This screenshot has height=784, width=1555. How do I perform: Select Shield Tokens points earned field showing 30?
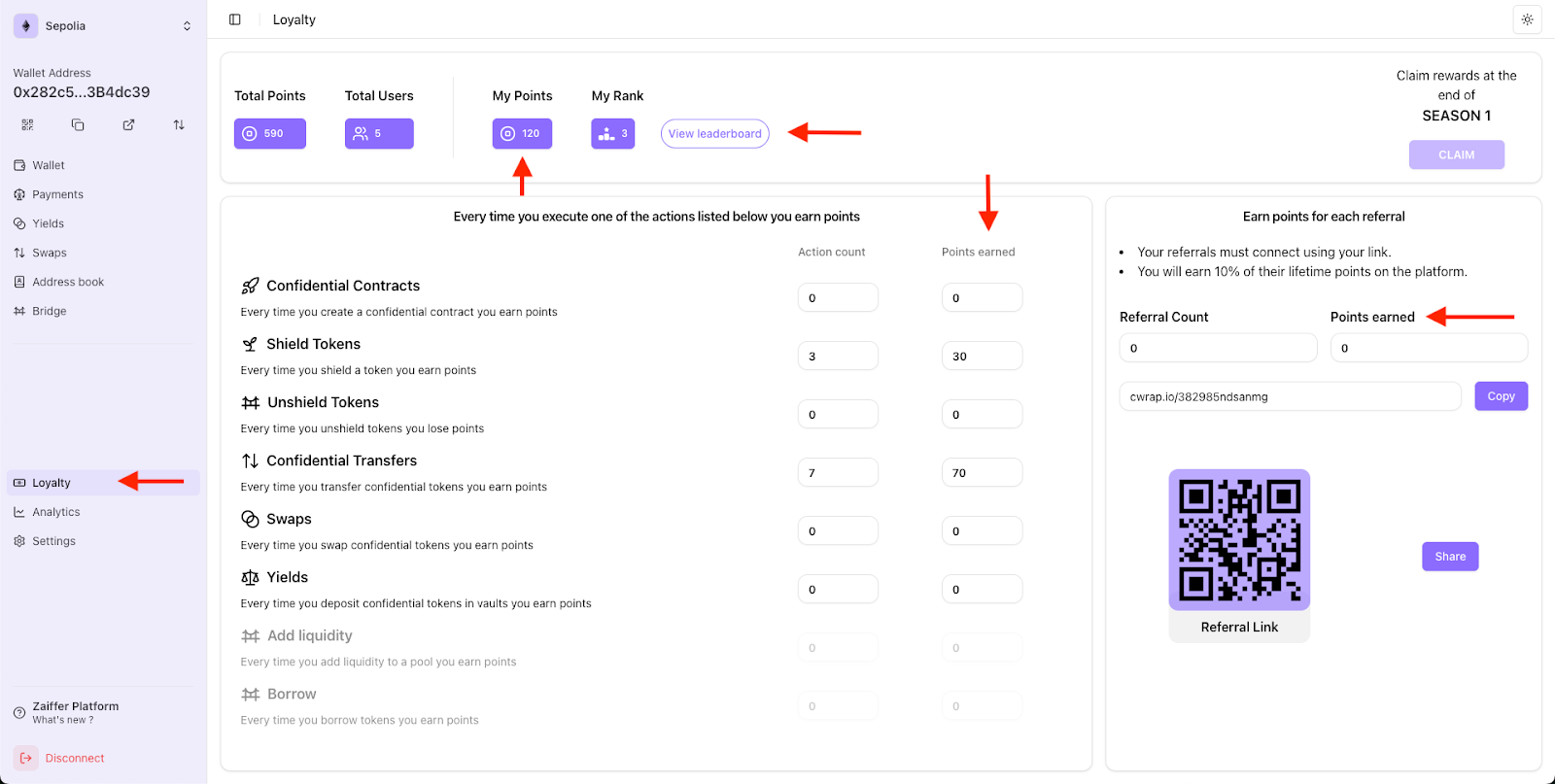click(x=982, y=356)
